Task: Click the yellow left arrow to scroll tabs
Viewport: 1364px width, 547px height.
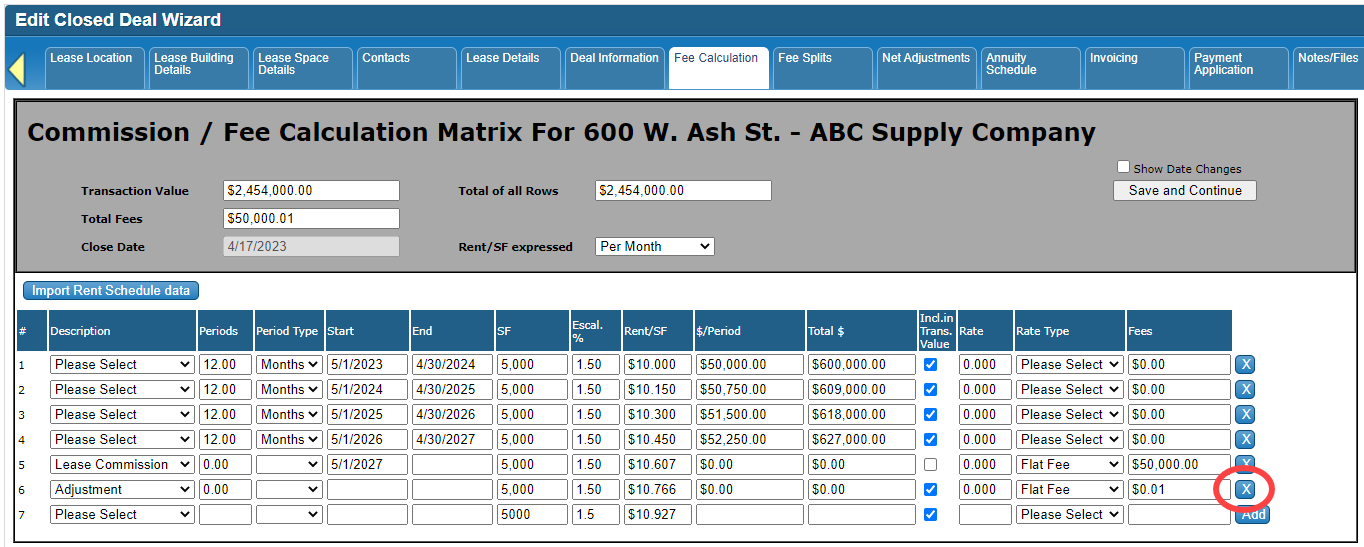Action: (16, 69)
